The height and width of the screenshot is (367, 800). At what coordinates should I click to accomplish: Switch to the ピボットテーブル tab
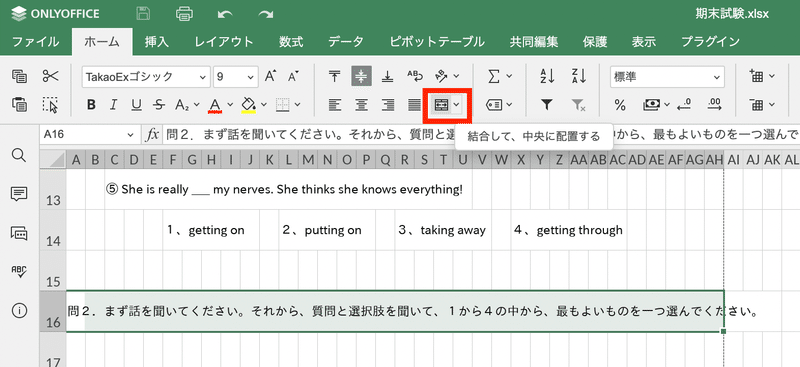tap(437, 41)
